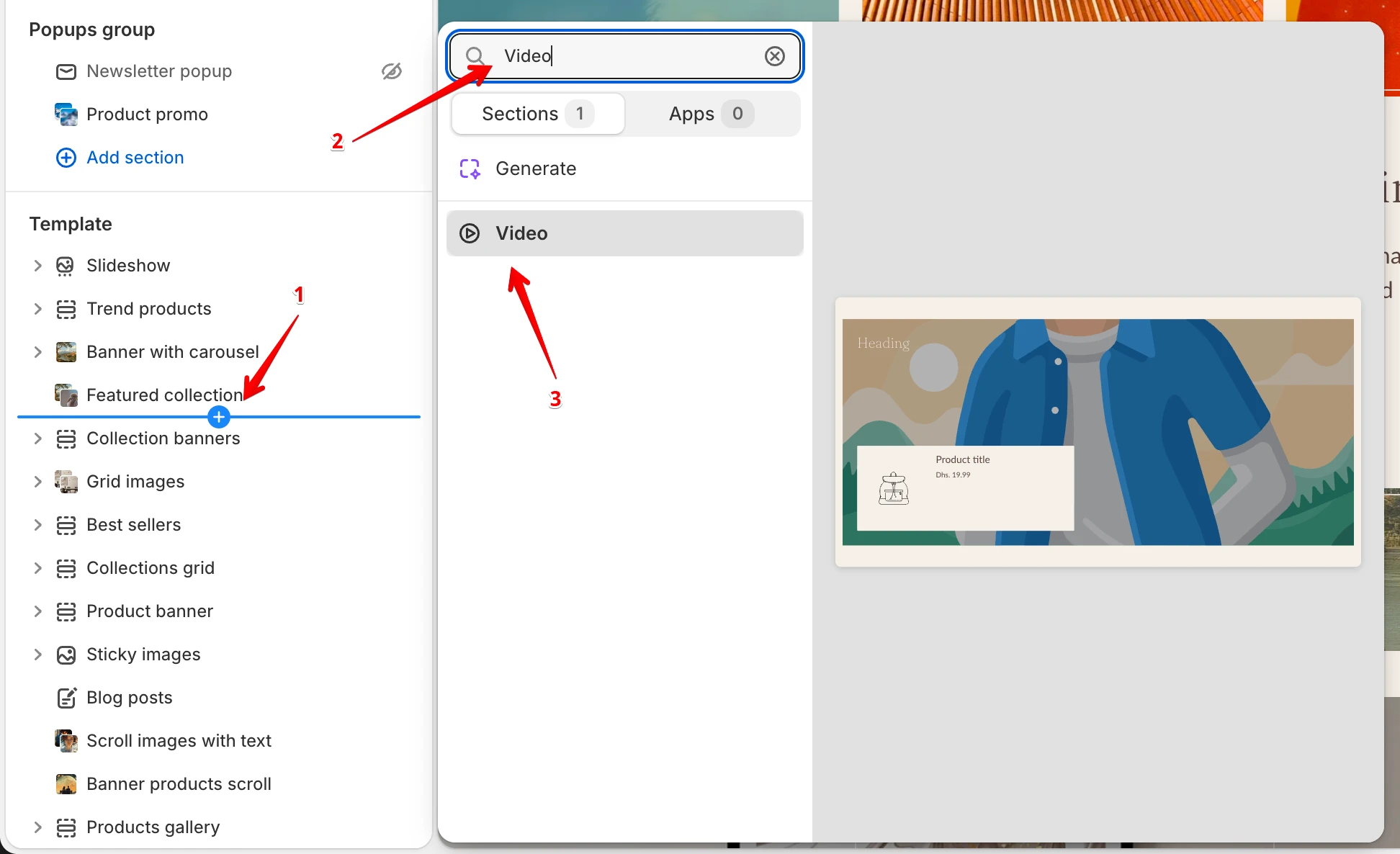Image resolution: width=1400 pixels, height=854 pixels.
Task: Expand the Grid images section
Action: [x=38, y=482]
